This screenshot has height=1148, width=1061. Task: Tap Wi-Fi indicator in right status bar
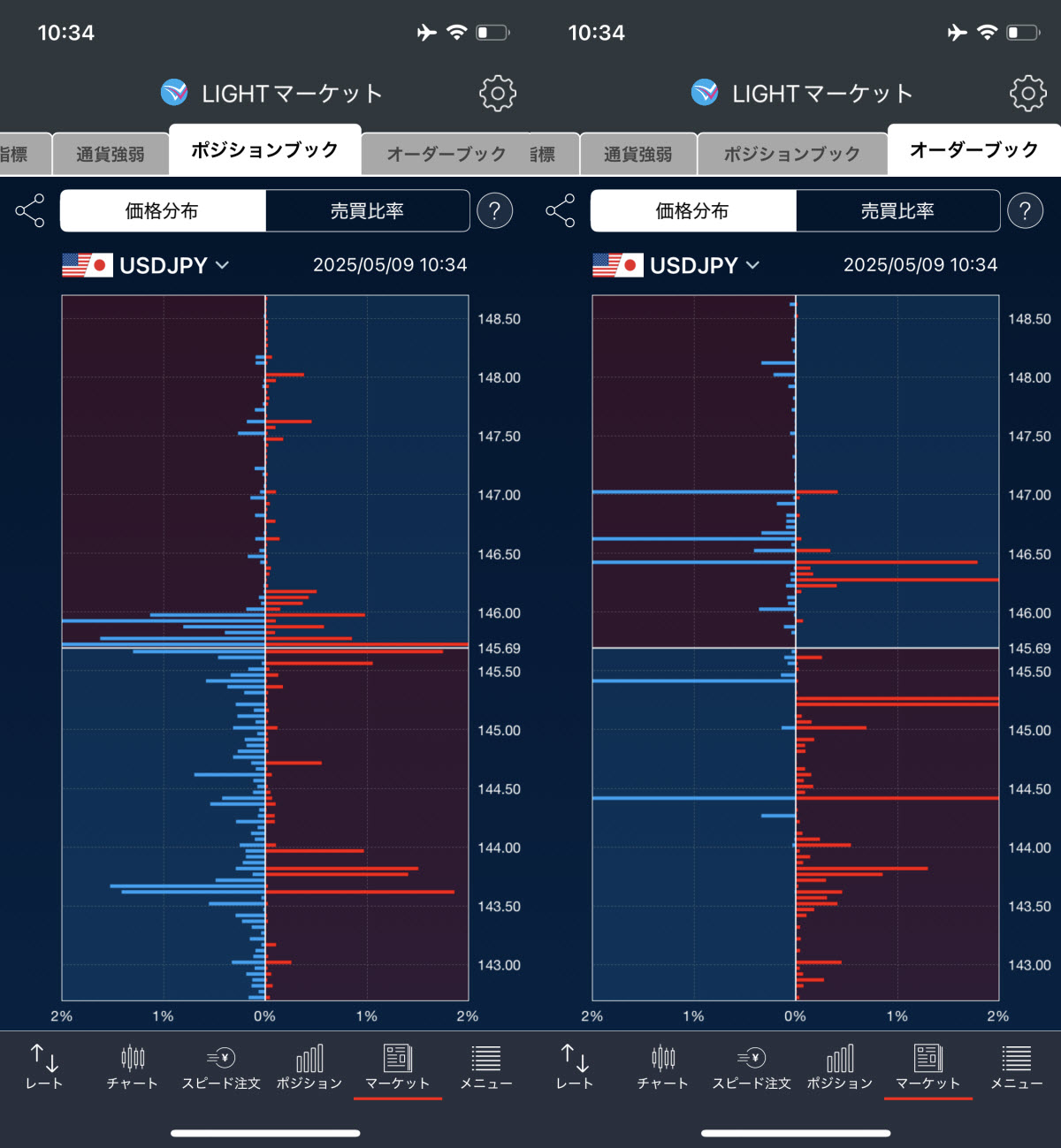(987, 33)
